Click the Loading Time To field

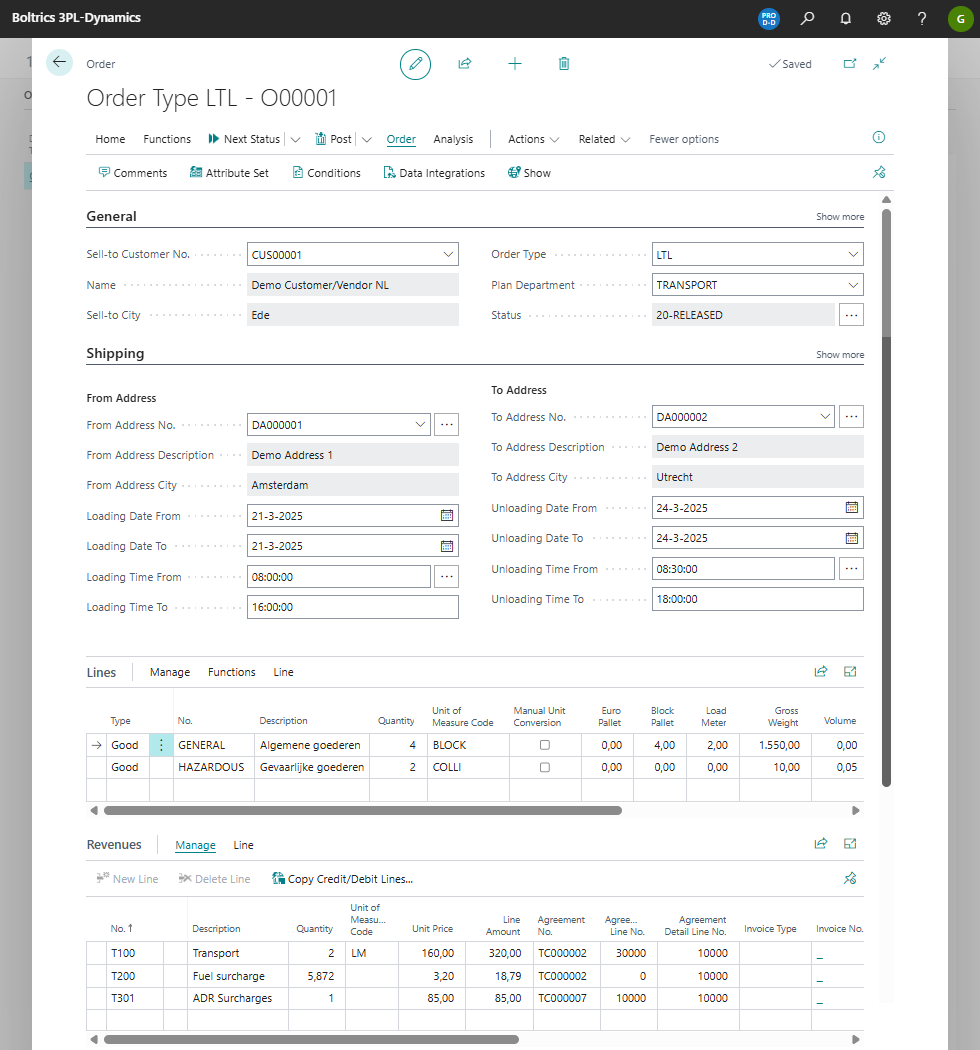tap(352, 607)
